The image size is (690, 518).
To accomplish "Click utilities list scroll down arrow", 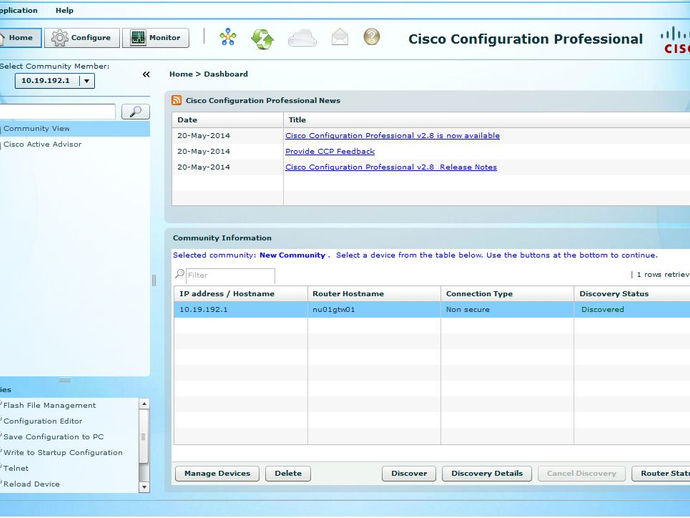I will [144, 487].
